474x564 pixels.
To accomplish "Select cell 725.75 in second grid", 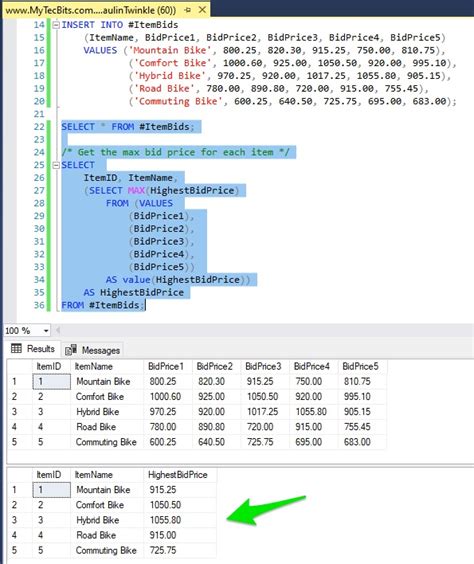I will (x=180, y=550).
